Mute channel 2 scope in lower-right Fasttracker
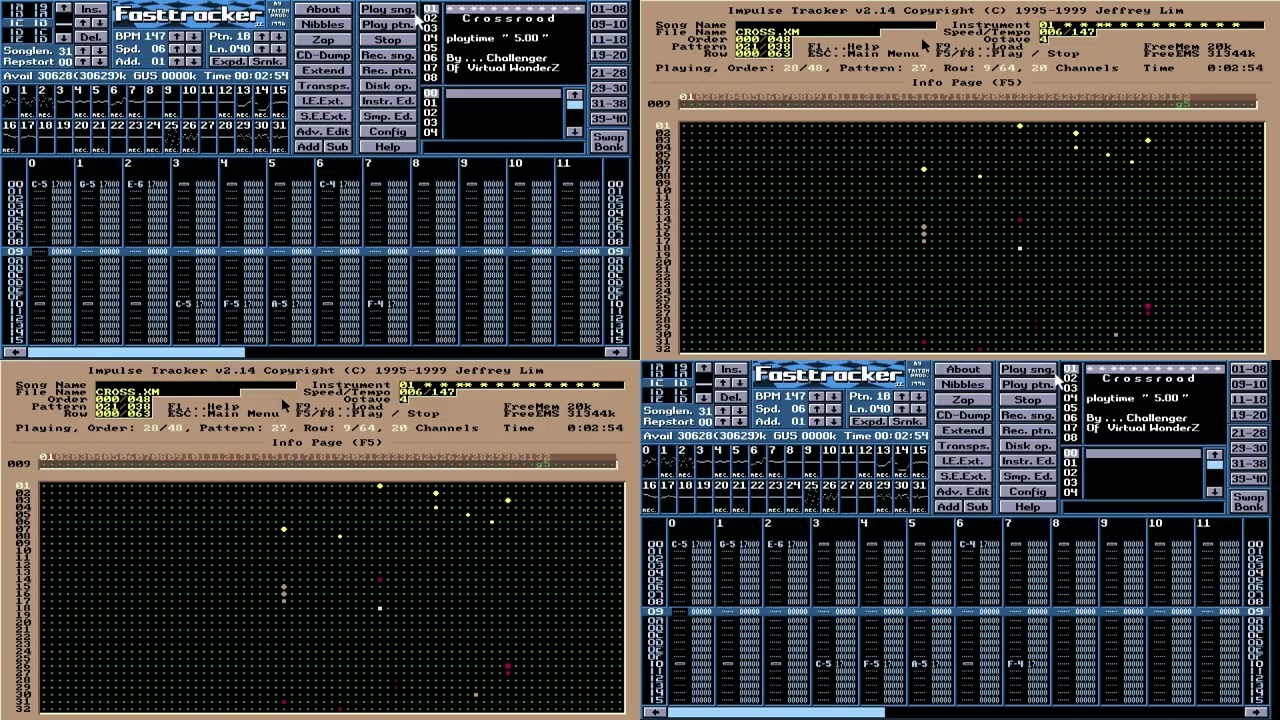 tap(686, 461)
